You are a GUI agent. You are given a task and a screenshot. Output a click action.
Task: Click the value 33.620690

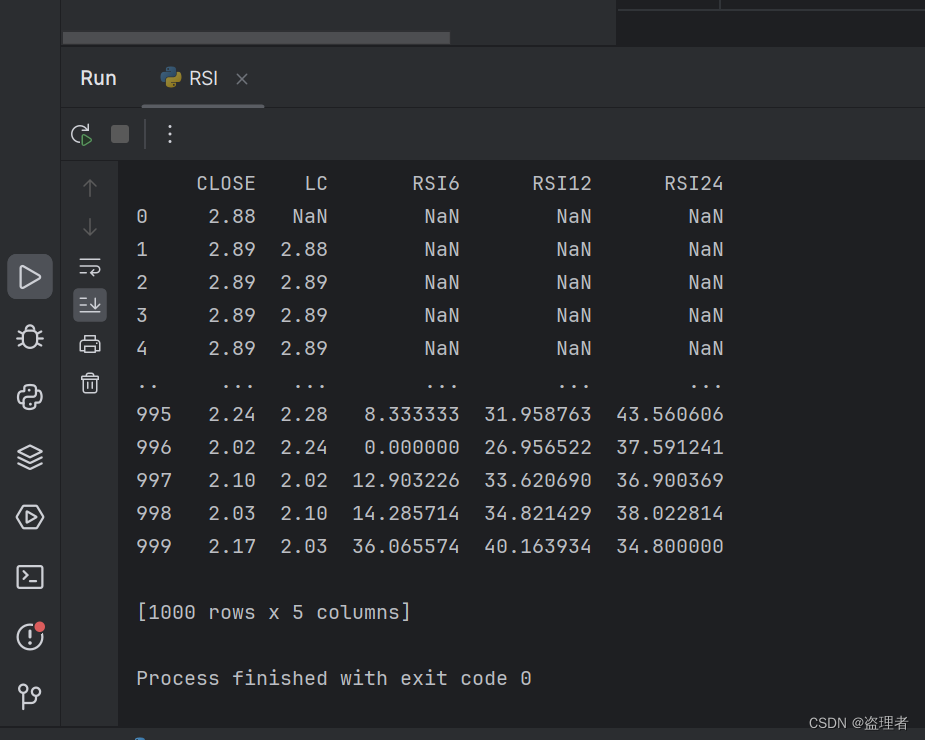(x=537, y=480)
